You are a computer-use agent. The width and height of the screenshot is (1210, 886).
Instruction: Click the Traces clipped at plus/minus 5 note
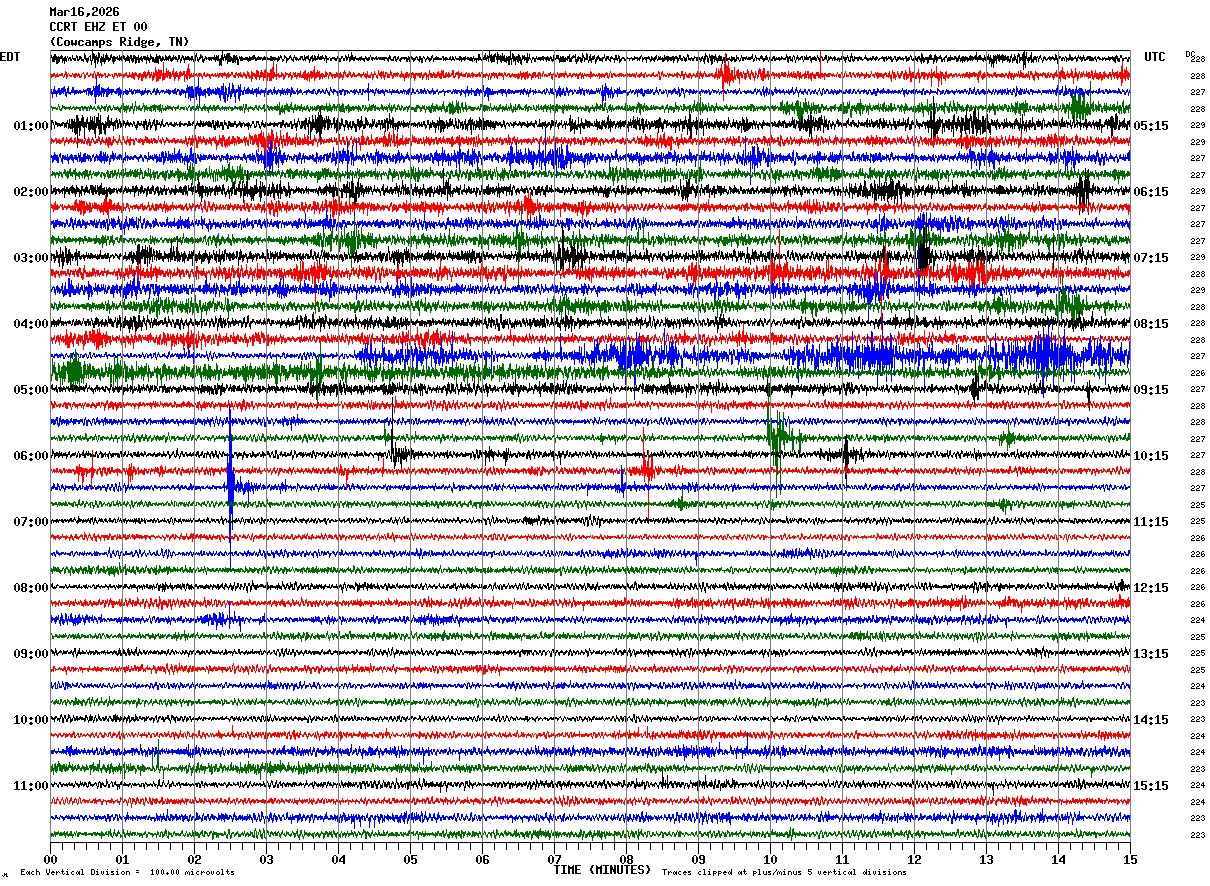[784, 872]
